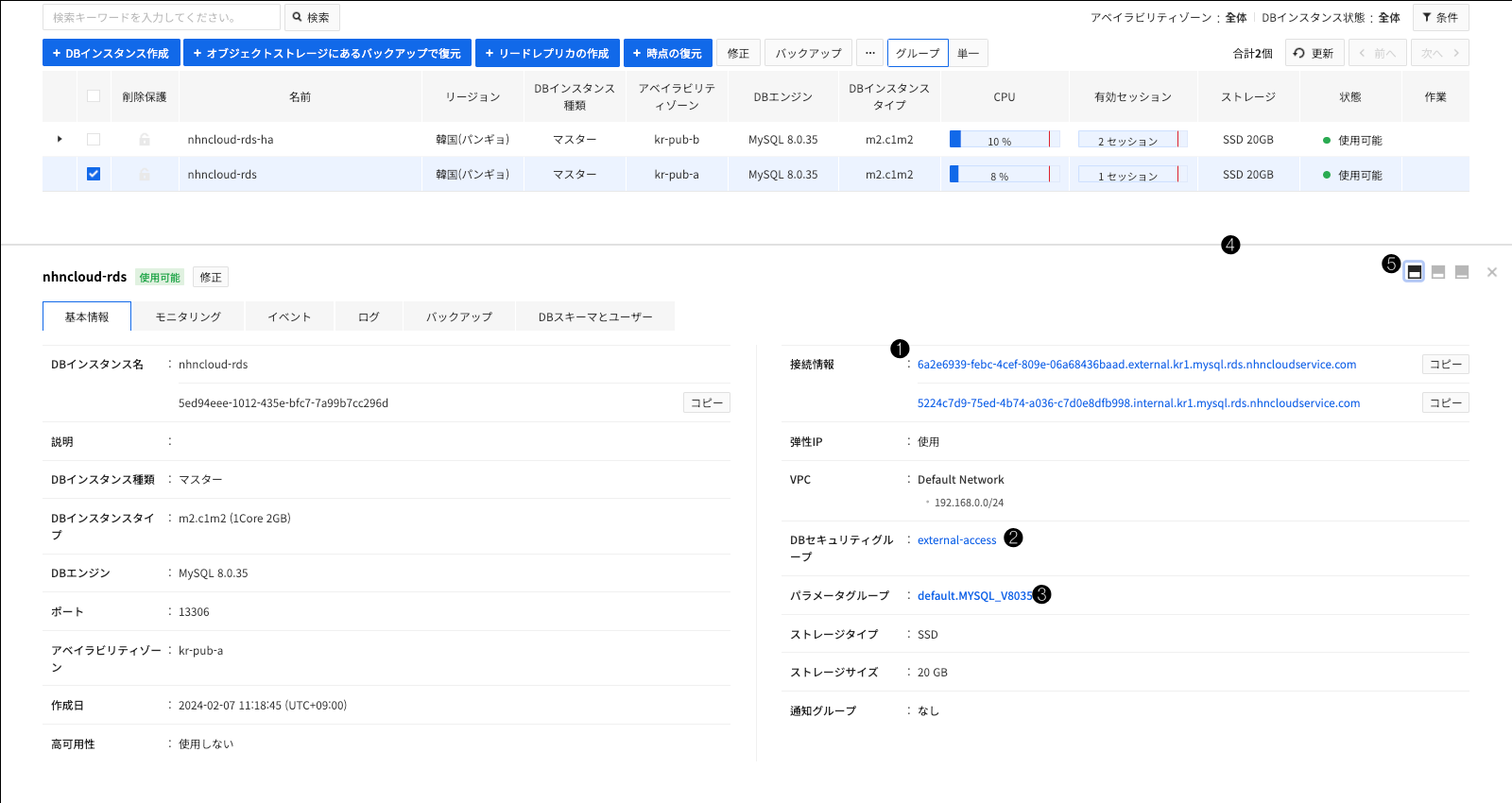
Task: Open the filter conditions button
Action: pyautogui.click(x=1440, y=17)
